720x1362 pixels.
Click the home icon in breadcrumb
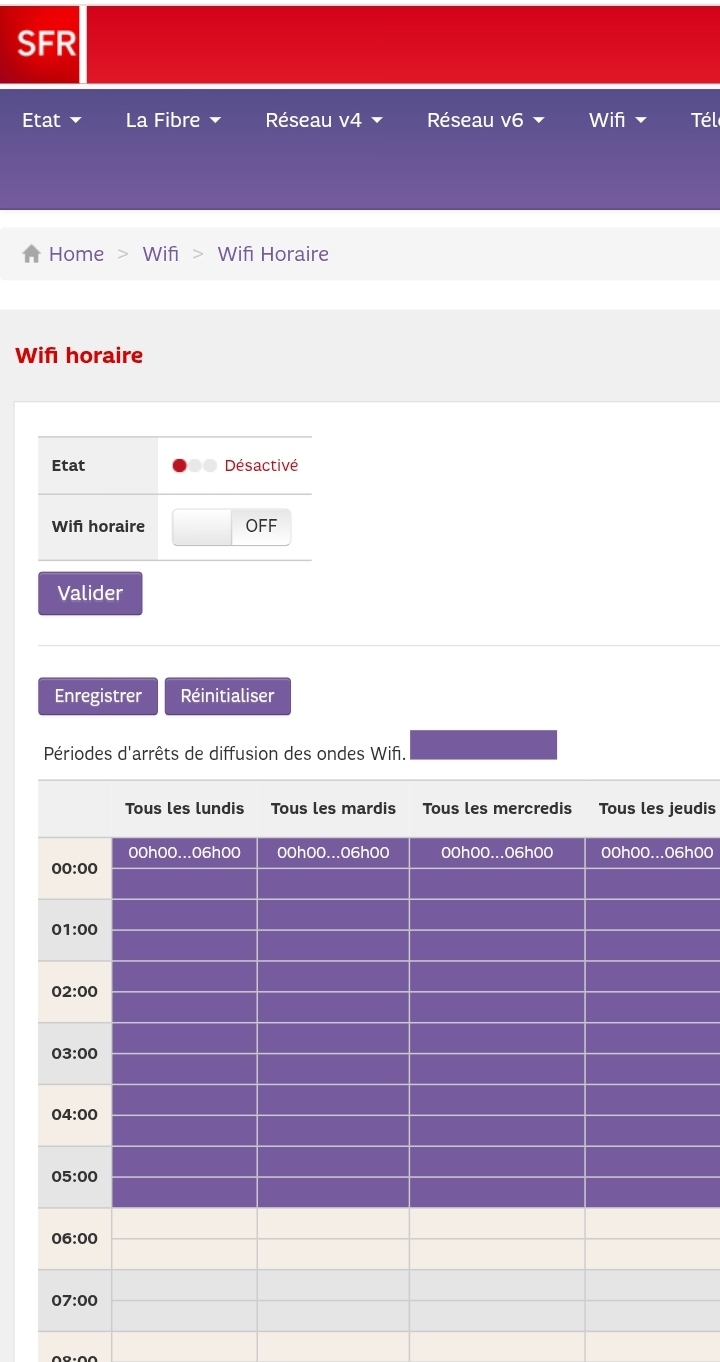tap(31, 254)
